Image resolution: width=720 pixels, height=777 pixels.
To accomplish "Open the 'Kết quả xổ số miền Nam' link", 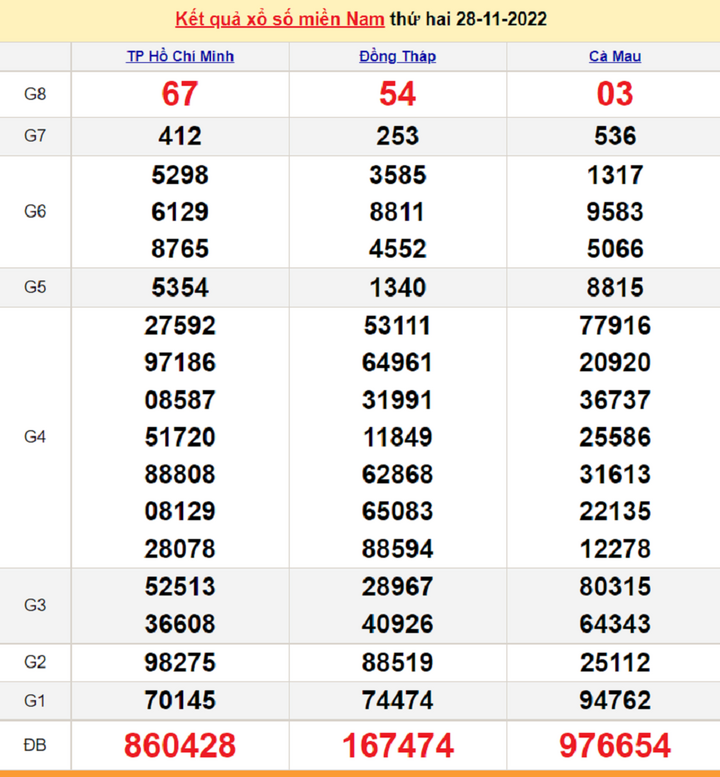I will click(x=279, y=19).
